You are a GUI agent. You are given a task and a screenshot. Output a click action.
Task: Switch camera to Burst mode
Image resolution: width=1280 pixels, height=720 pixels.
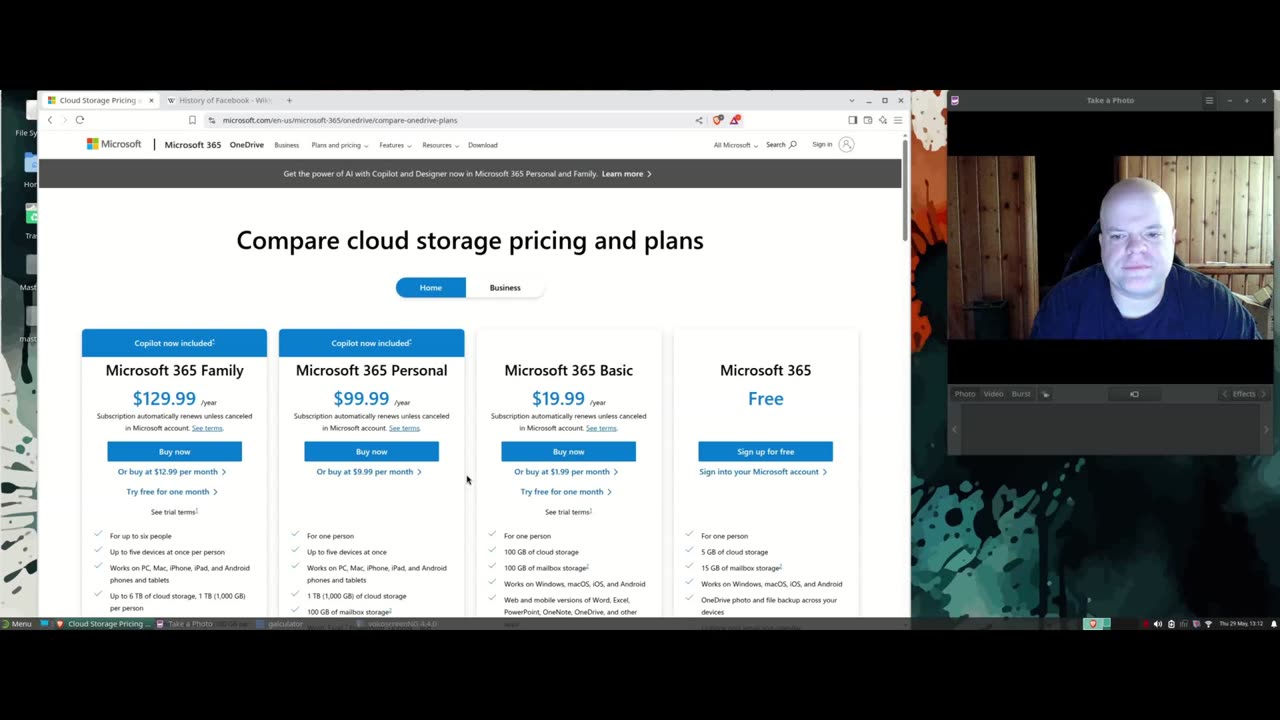pyautogui.click(x=1021, y=394)
